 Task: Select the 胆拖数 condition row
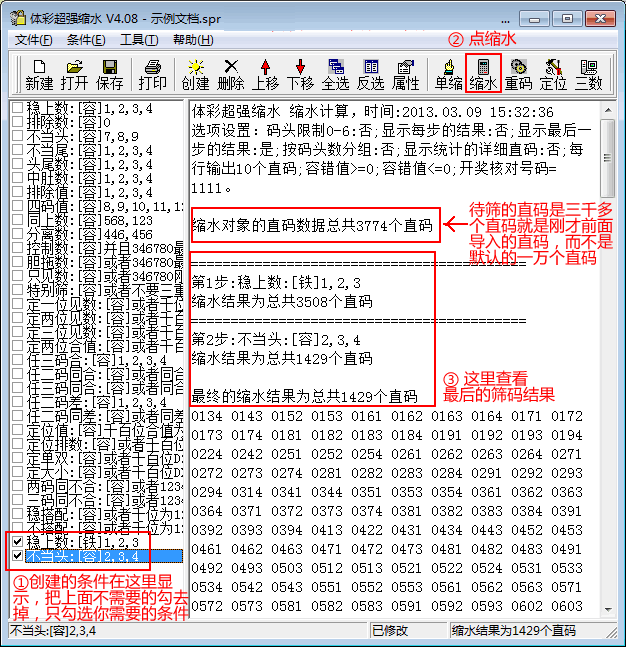pyautogui.click(x=104, y=262)
